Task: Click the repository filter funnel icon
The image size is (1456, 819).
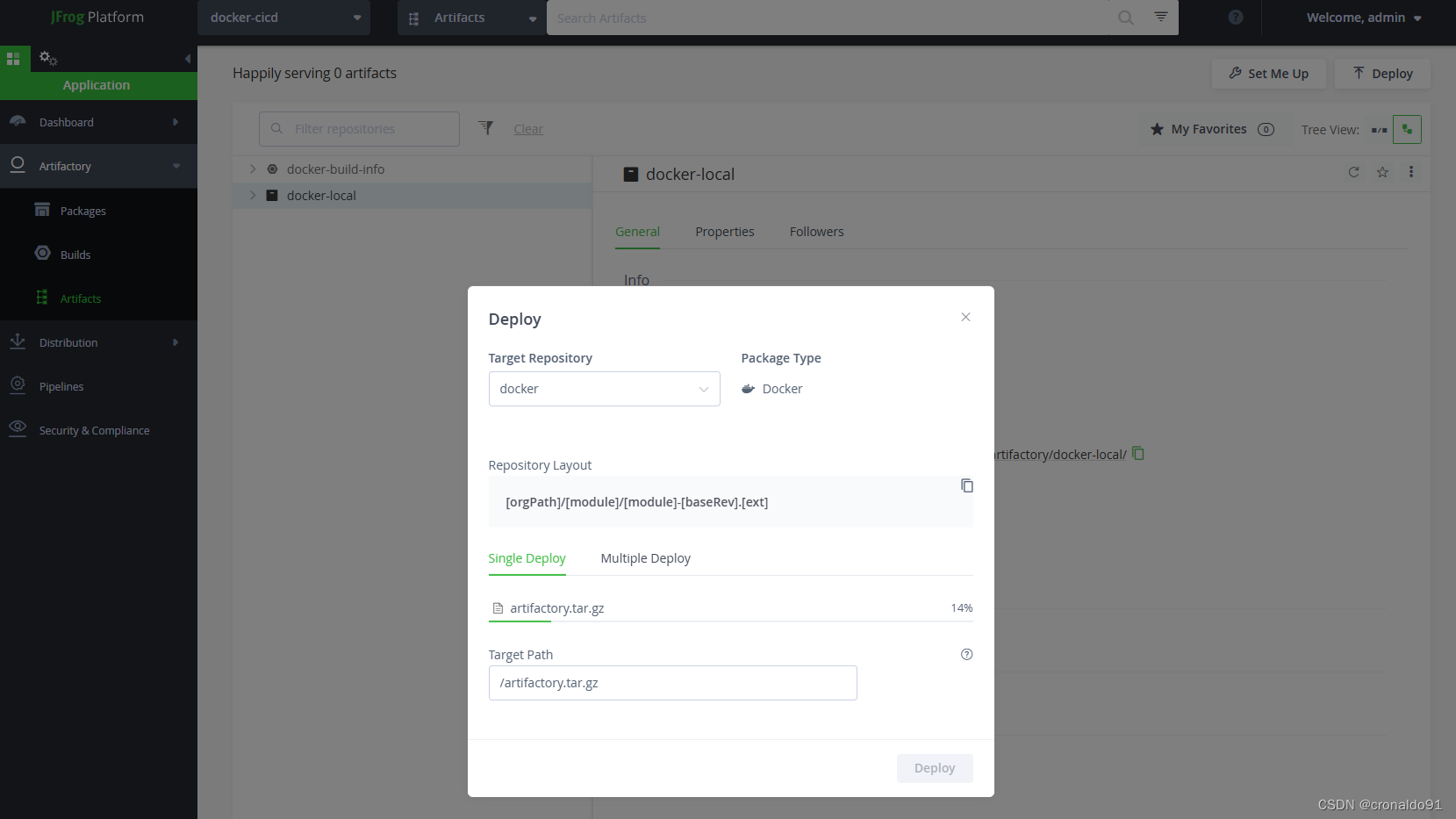Action: 485,128
